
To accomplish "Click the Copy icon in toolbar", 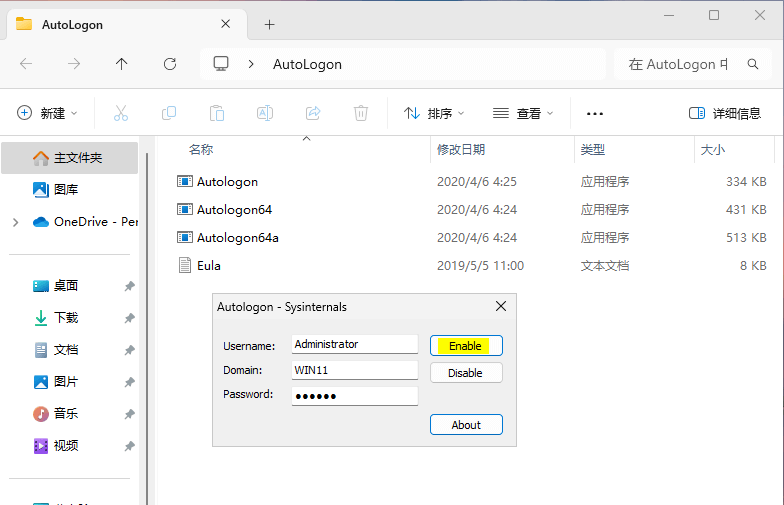I will [169, 113].
